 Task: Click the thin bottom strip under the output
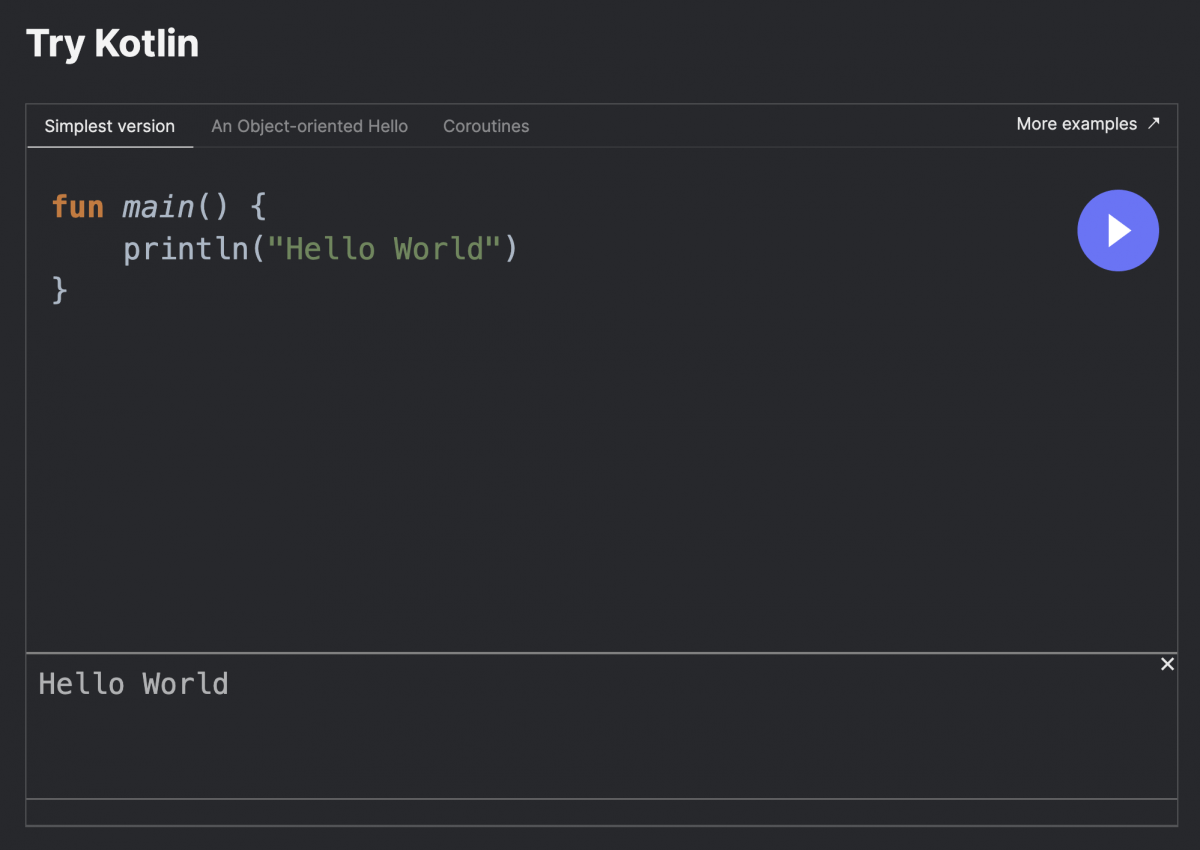pyautogui.click(x=600, y=812)
